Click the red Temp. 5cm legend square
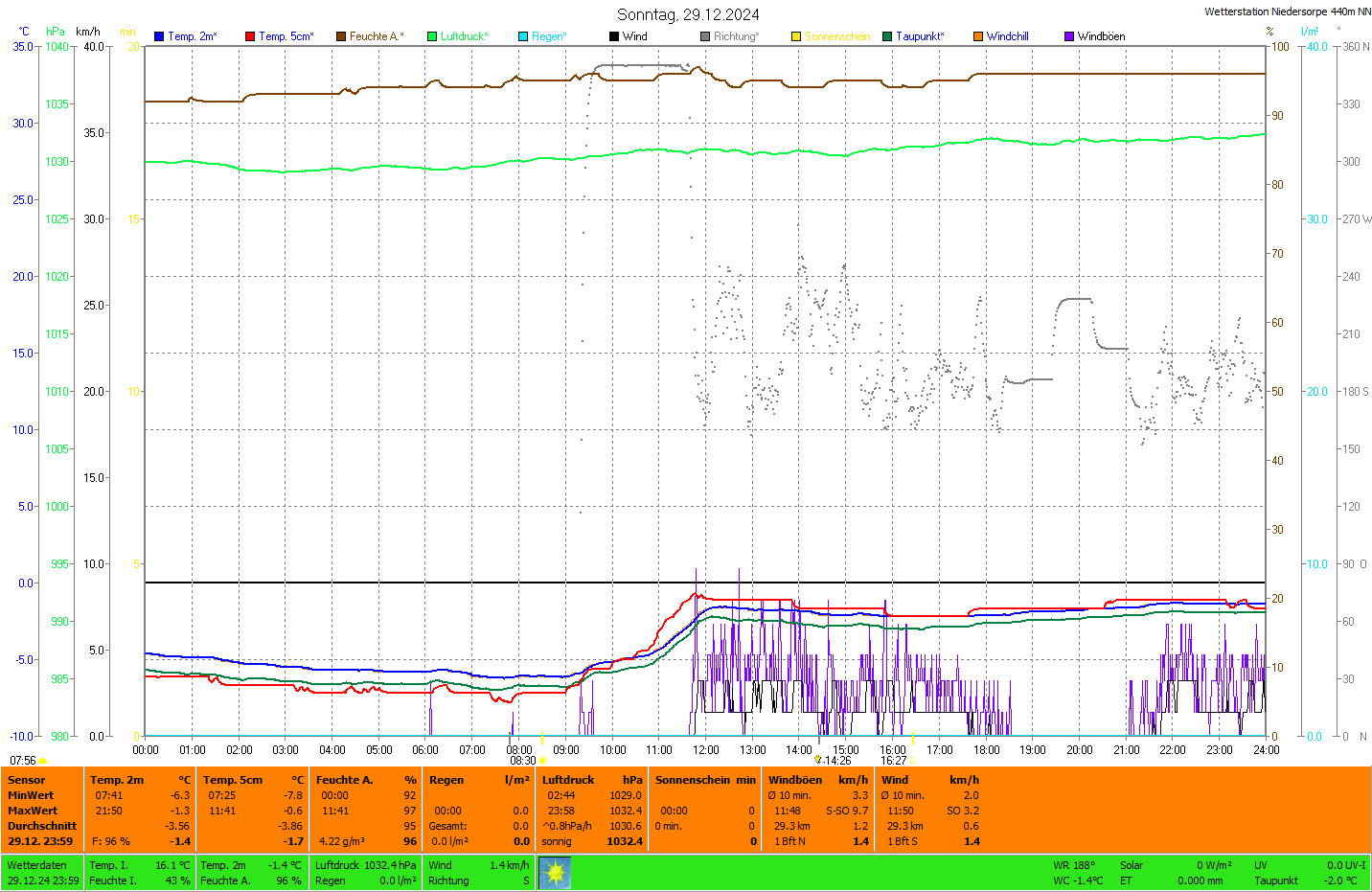Screen dimensions: 1372x892 click(250, 36)
